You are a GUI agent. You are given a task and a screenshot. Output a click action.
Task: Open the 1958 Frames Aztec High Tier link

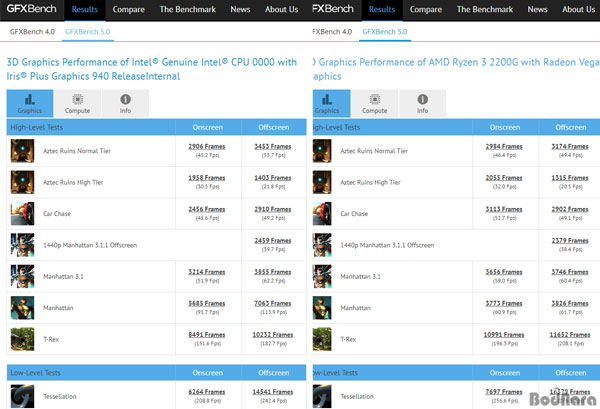click(x=207, y=178)
